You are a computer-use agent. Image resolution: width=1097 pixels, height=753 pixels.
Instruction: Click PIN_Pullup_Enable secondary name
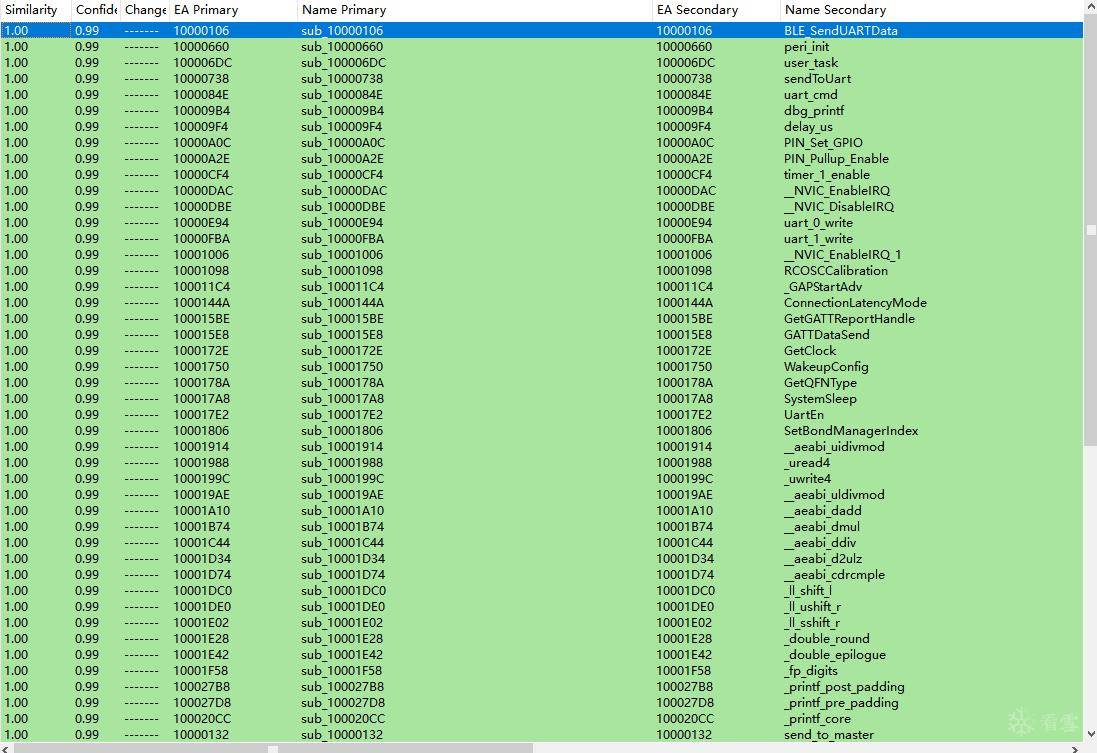coord(836,159)
